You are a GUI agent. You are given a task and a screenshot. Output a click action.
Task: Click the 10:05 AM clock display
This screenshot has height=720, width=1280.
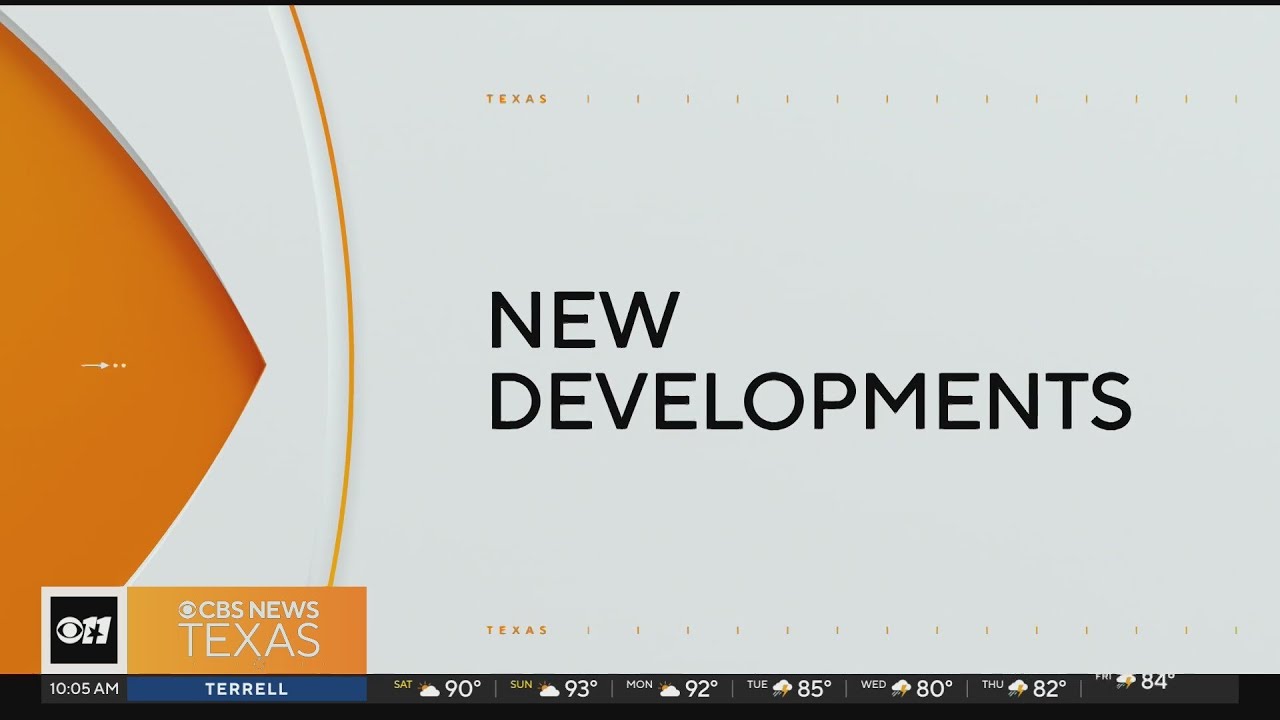84,689
